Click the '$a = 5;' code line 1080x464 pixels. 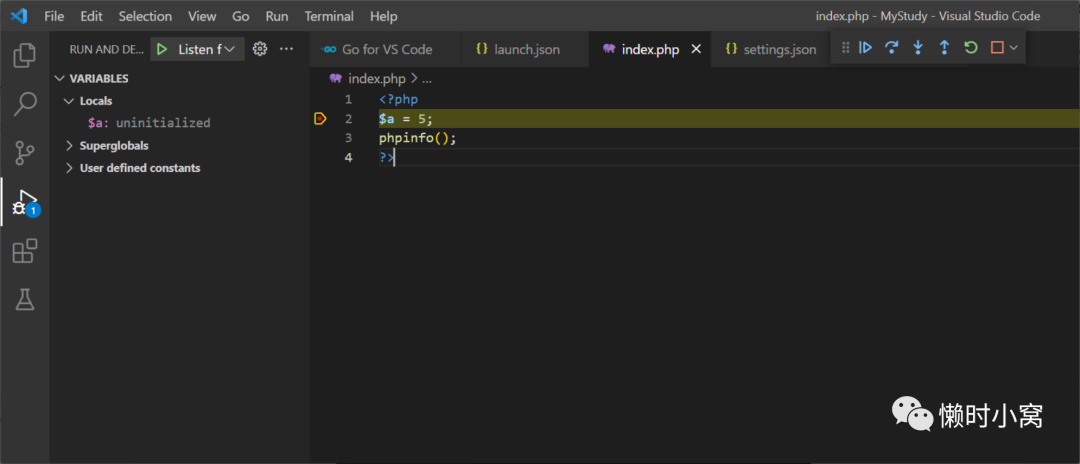coord(406,118)
